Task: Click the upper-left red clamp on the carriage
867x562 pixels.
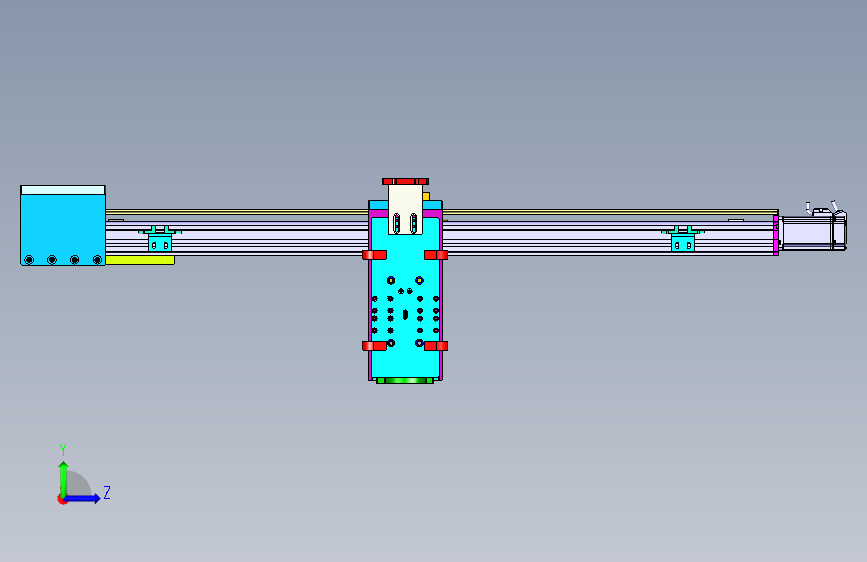Action: (x=374, y=254)
